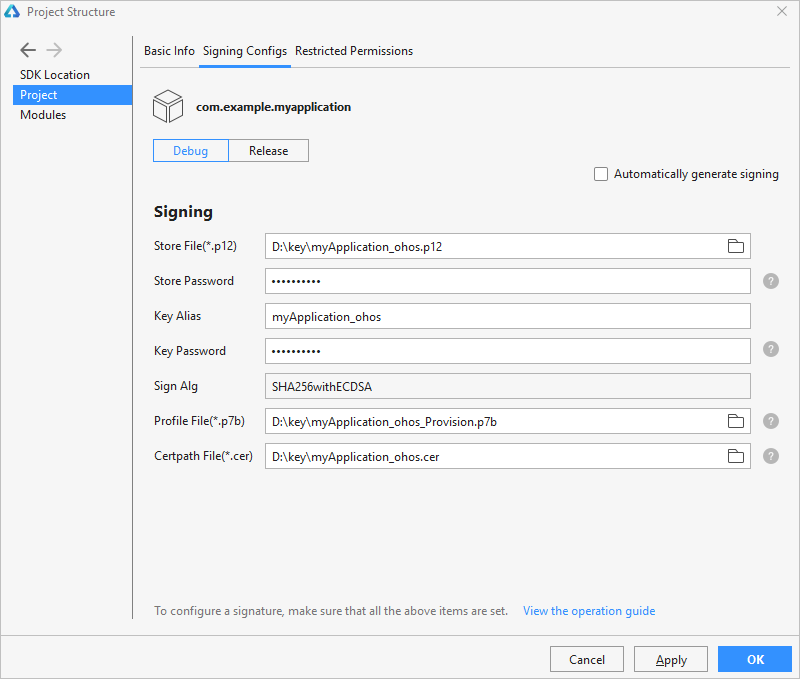The width and height of the screenshot is (800, 679).
Task: Open the Basic Info tab
Action: click(169, 51)
